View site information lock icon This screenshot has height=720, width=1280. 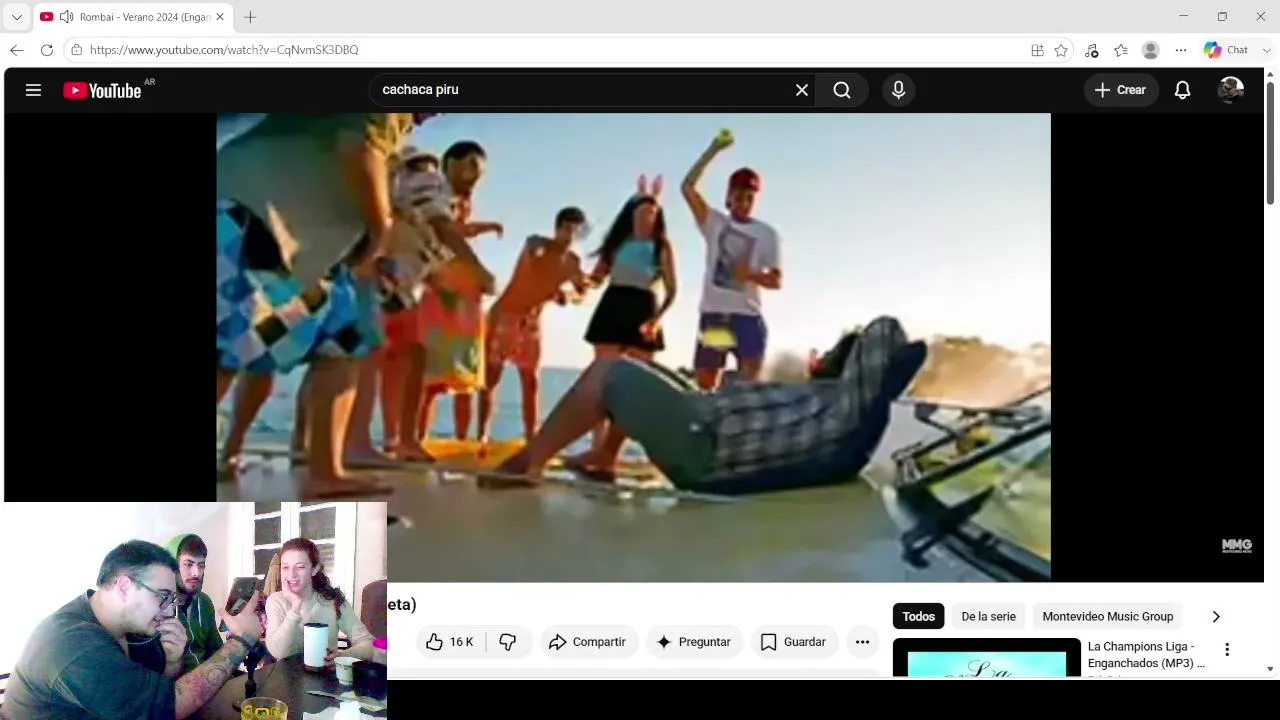(76, 50)
